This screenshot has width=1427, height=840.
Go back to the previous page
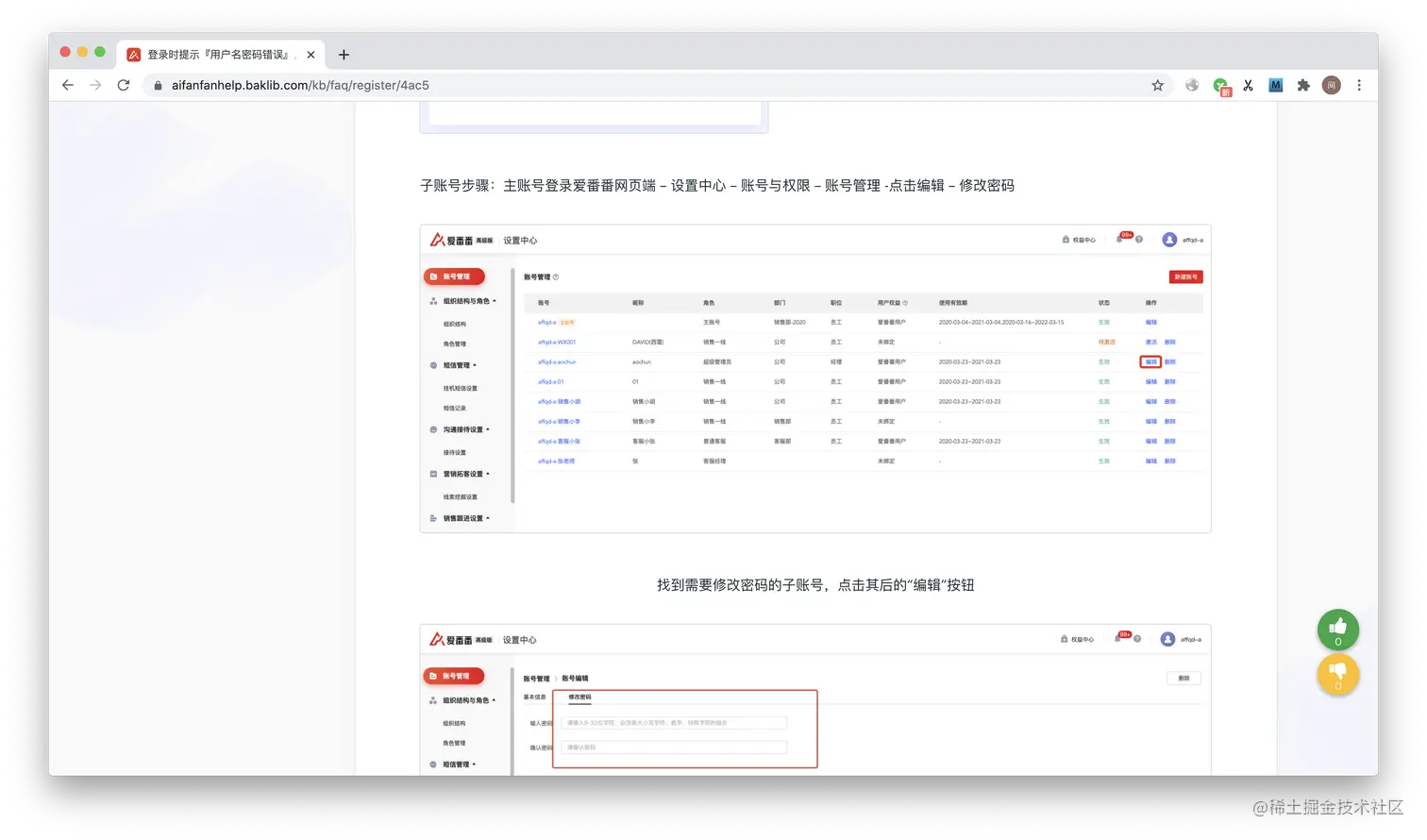[68, 85]
